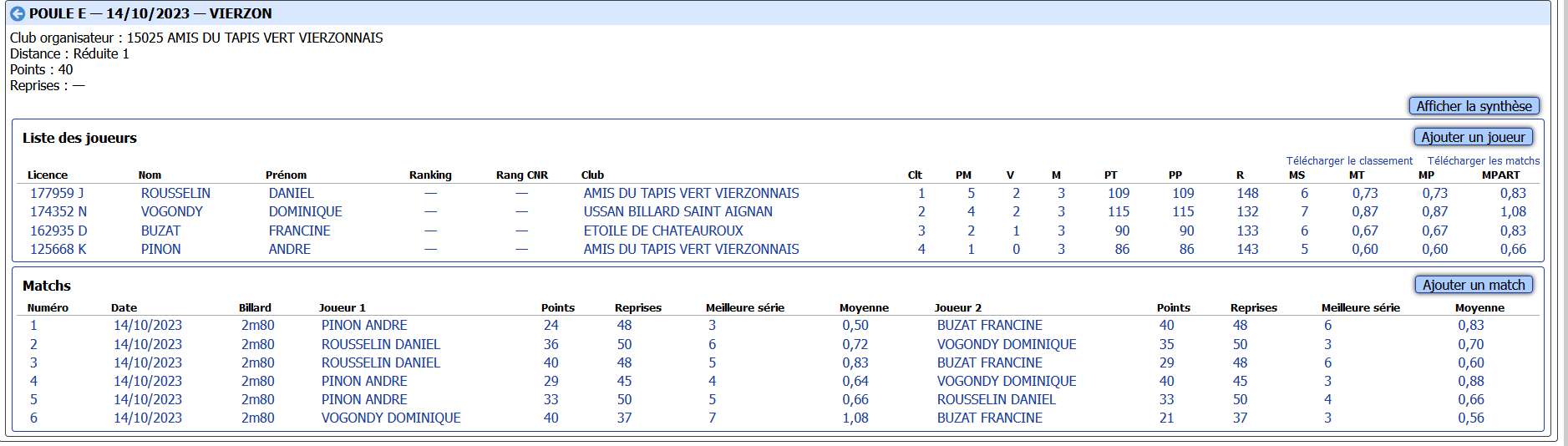Click match number 1 in the Matchs table
The image size is (1568, 446).
pos(33,325)
